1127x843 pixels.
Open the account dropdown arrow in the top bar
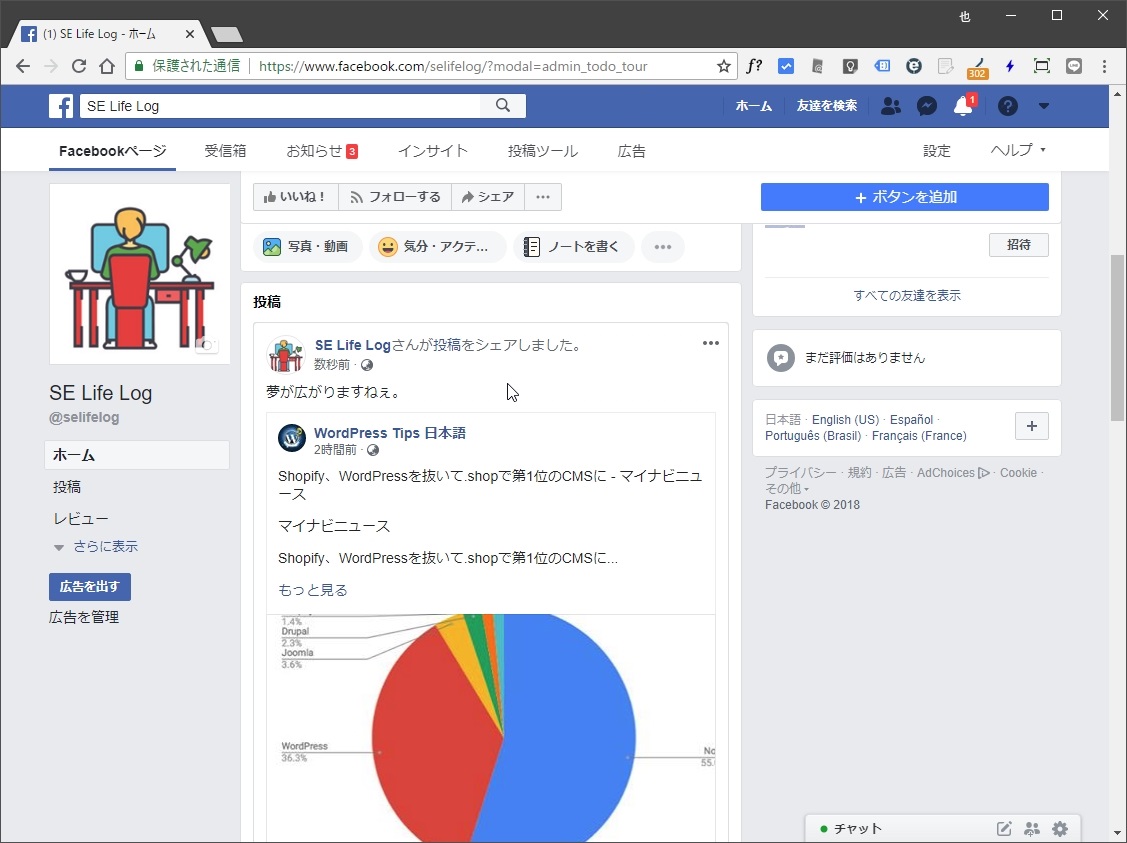[1043, 106]
